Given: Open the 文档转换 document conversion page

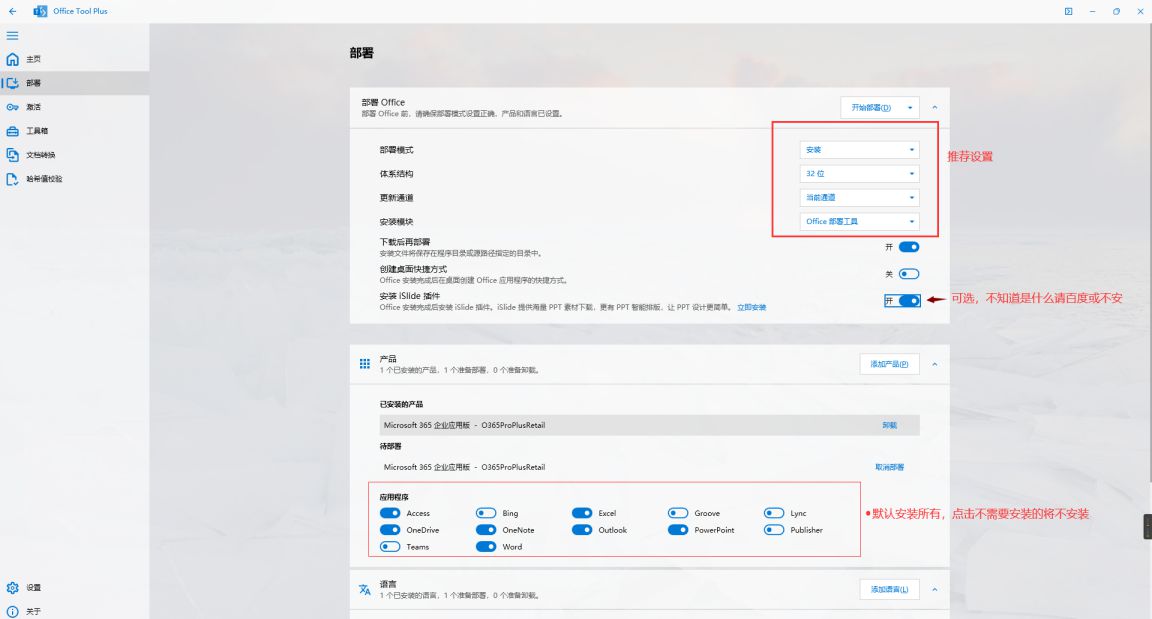Looking at the screenshot, I should pos(74,155).
